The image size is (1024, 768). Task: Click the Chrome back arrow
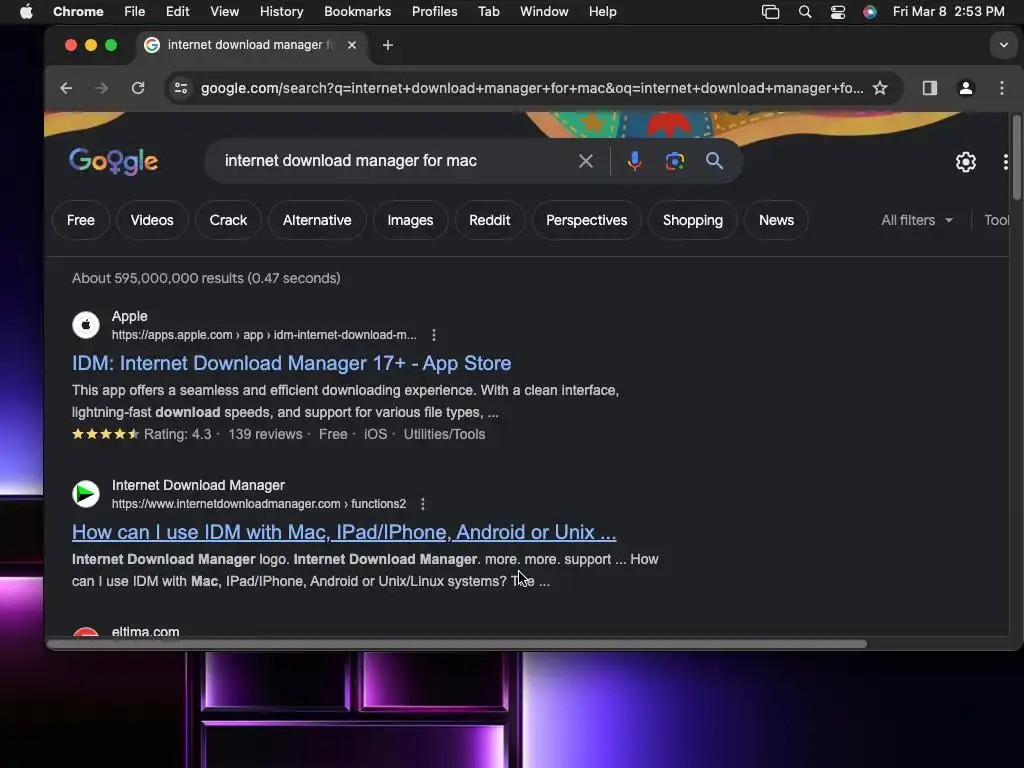tap(66, 88)
